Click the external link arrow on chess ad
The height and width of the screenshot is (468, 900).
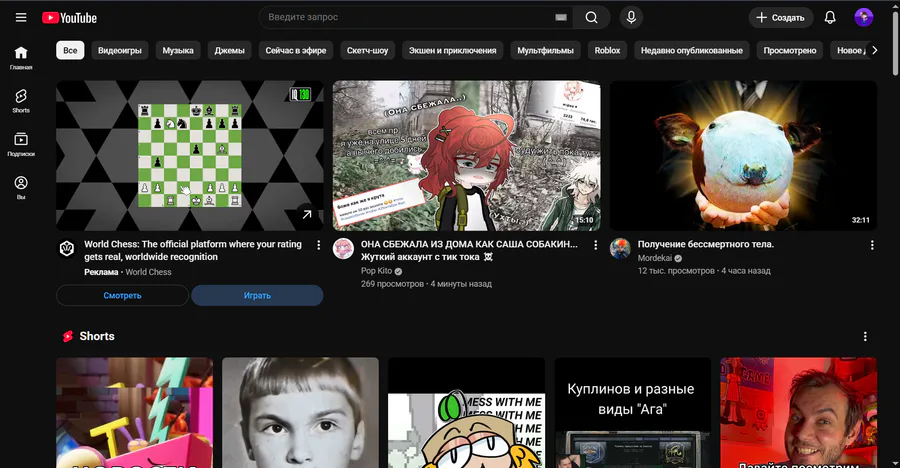307,214
